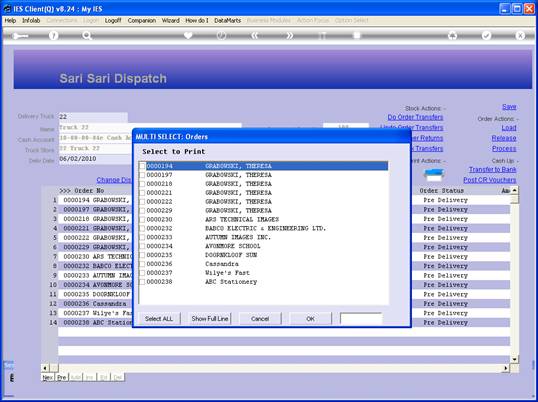The image size is (538, 402).
Task: Click the Transfer to Bank link
Action: pyautogui.click(x=492, y=169)
